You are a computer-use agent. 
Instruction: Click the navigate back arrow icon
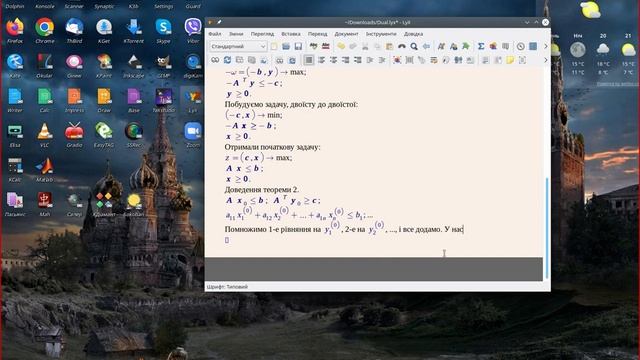click(x=426, y=47)
